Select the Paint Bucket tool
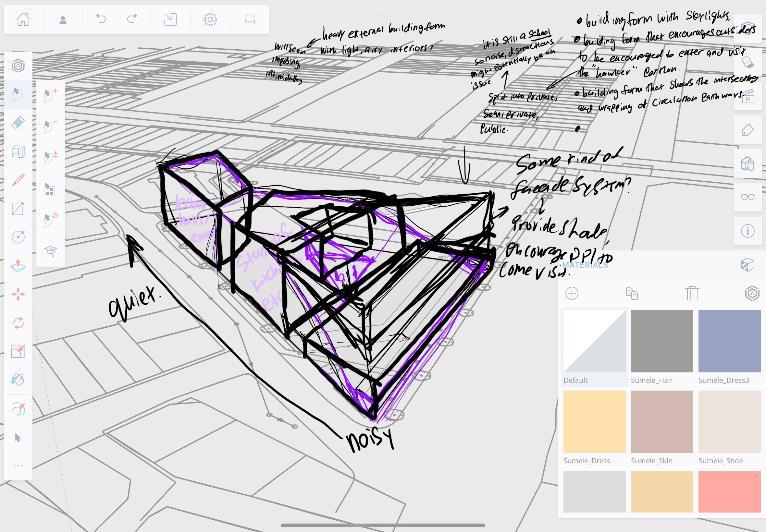 pos(18,380)
